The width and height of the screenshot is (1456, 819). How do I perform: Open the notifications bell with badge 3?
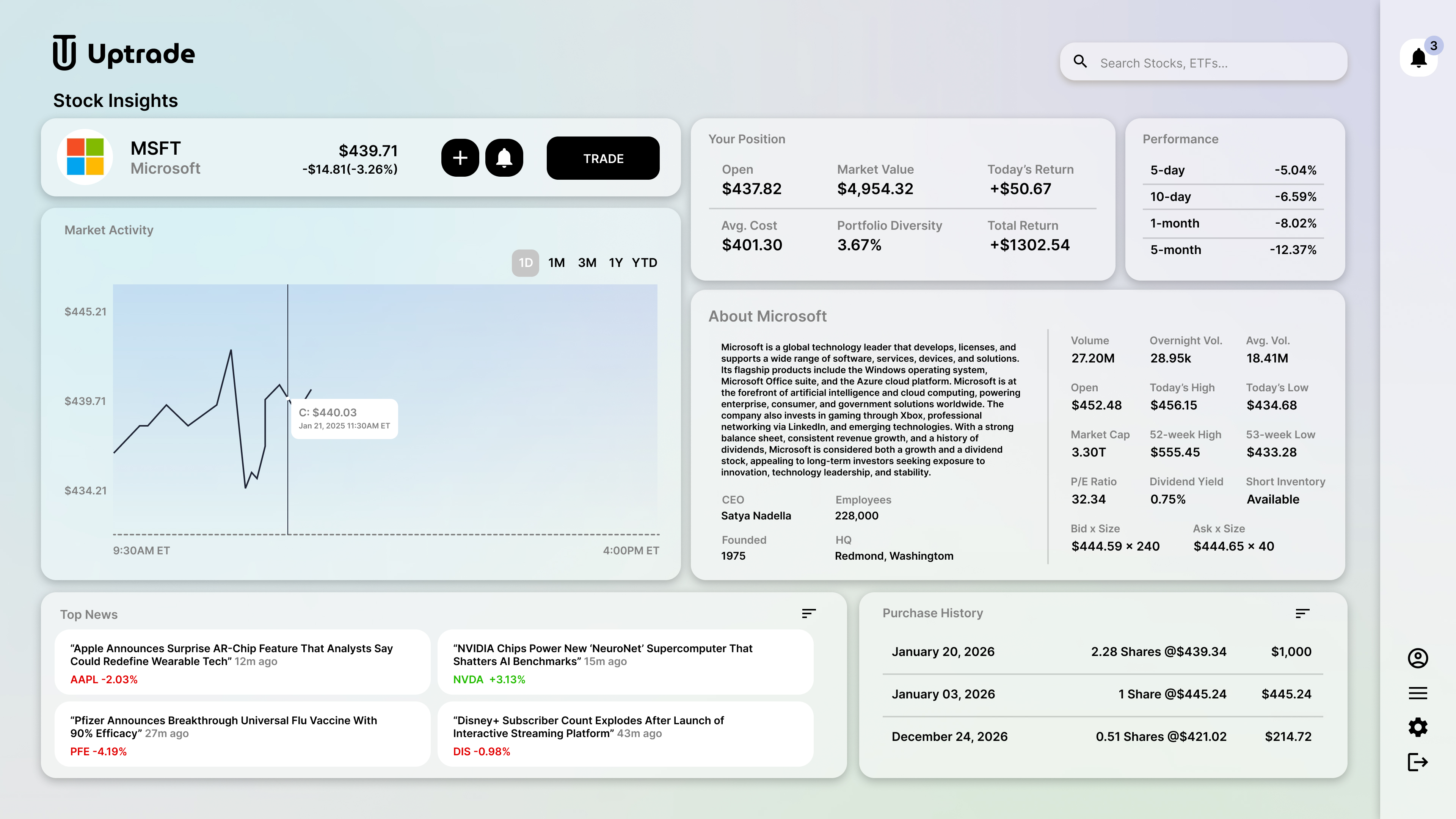[1419, 58]
